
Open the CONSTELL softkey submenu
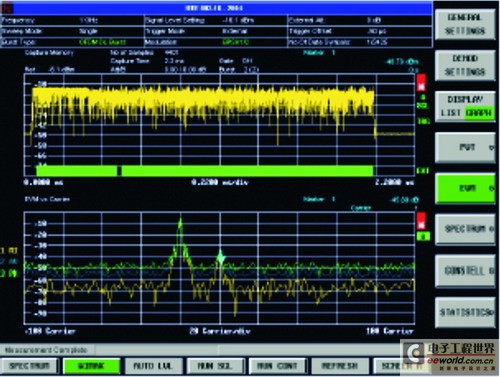point(465,271)
